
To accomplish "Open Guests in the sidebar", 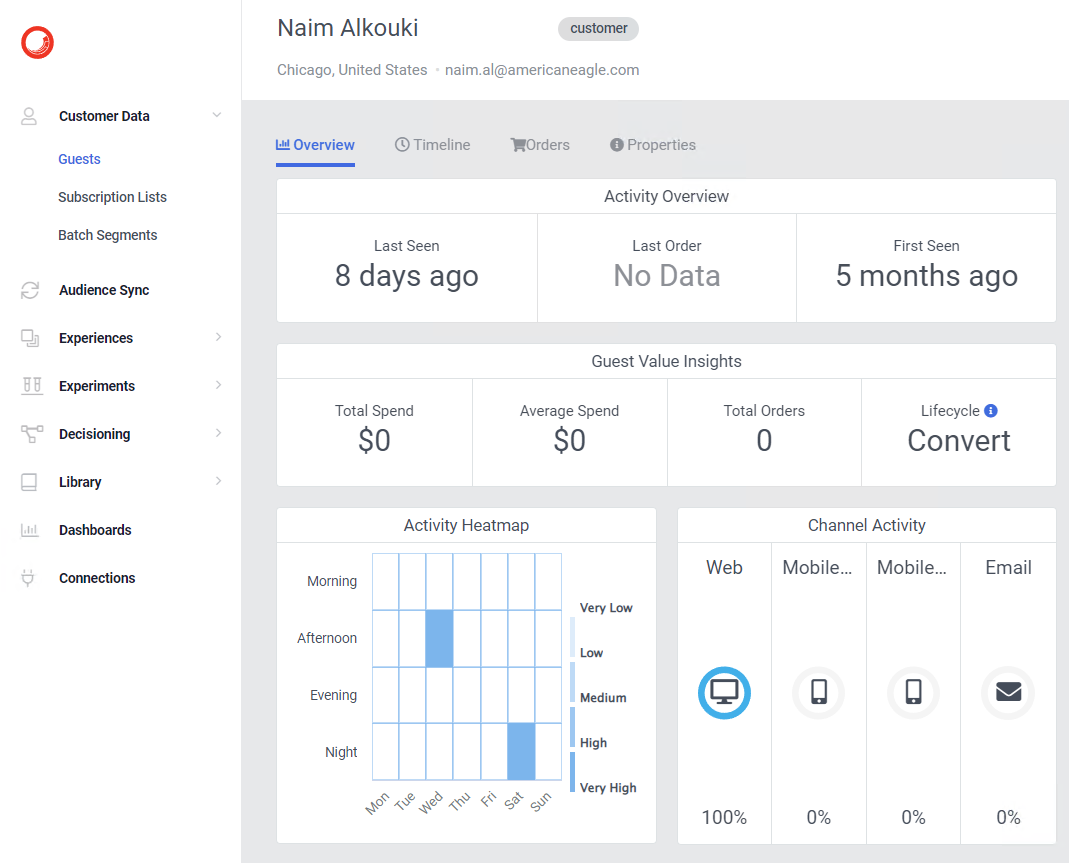I will click(79, 159).
